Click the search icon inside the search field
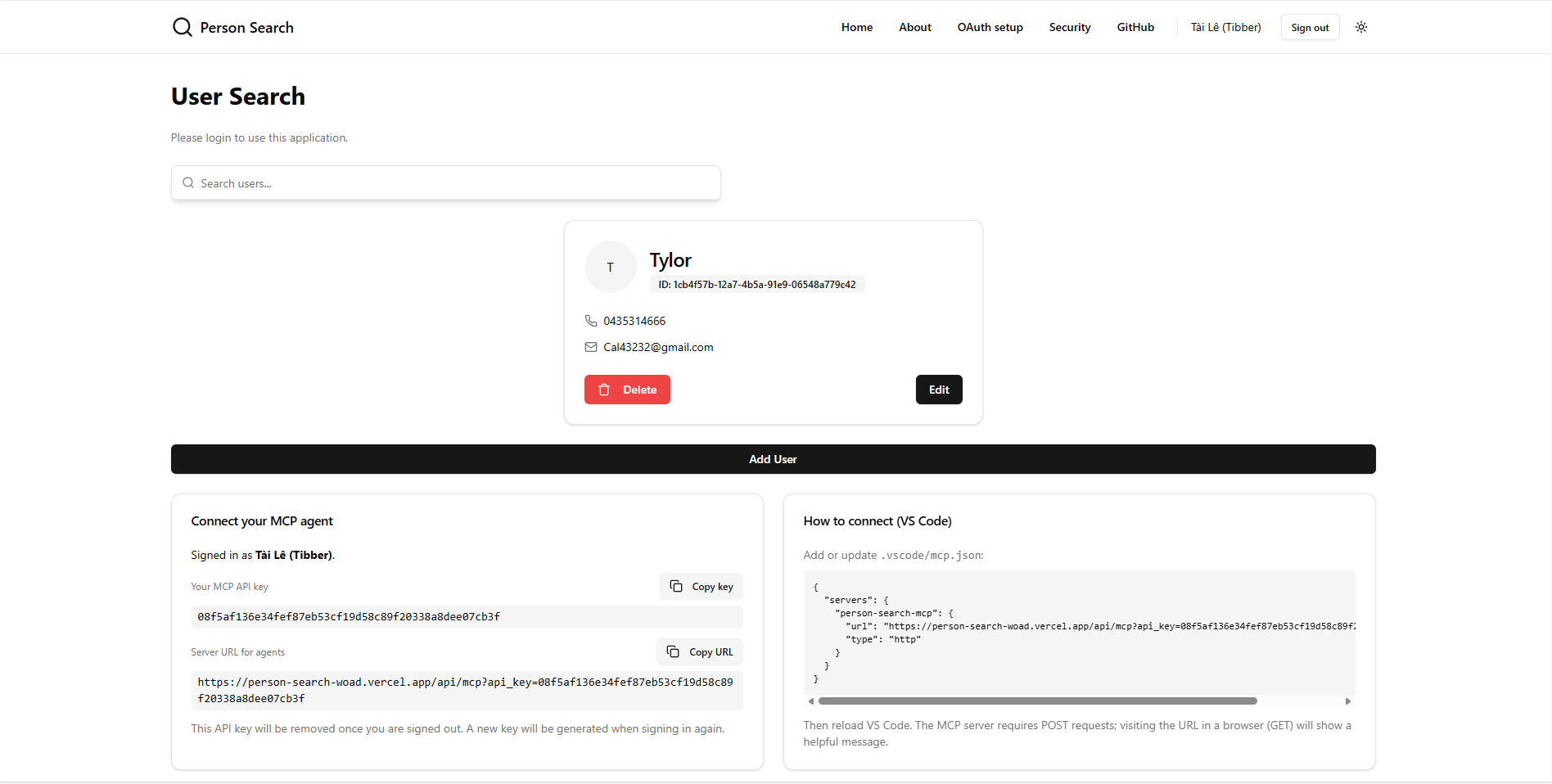The image size is (1552, 784). pyautogui.click(x=188, y=182)
